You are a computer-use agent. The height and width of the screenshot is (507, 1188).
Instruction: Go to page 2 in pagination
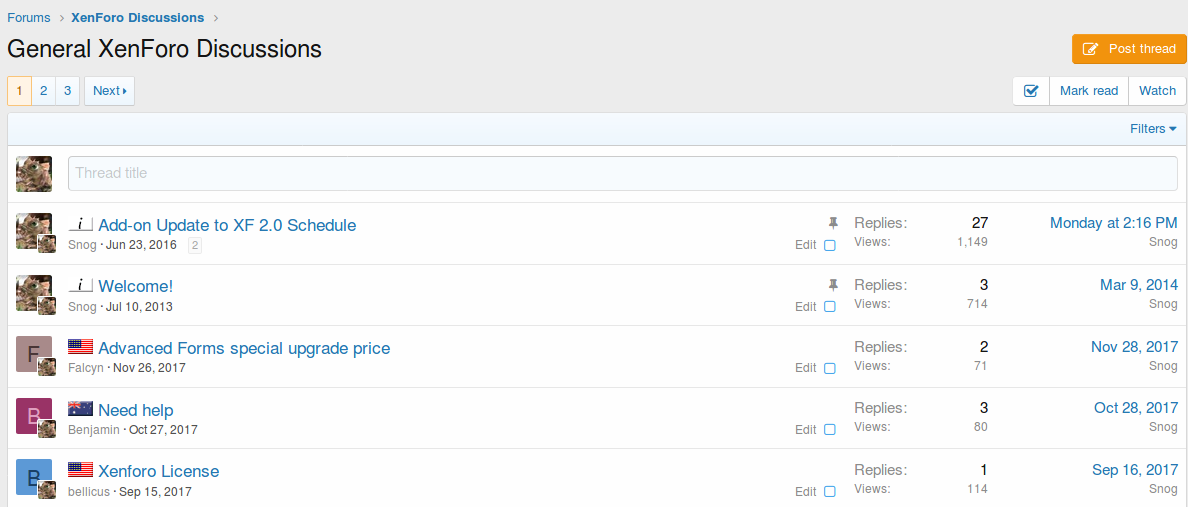coord(43,91)
